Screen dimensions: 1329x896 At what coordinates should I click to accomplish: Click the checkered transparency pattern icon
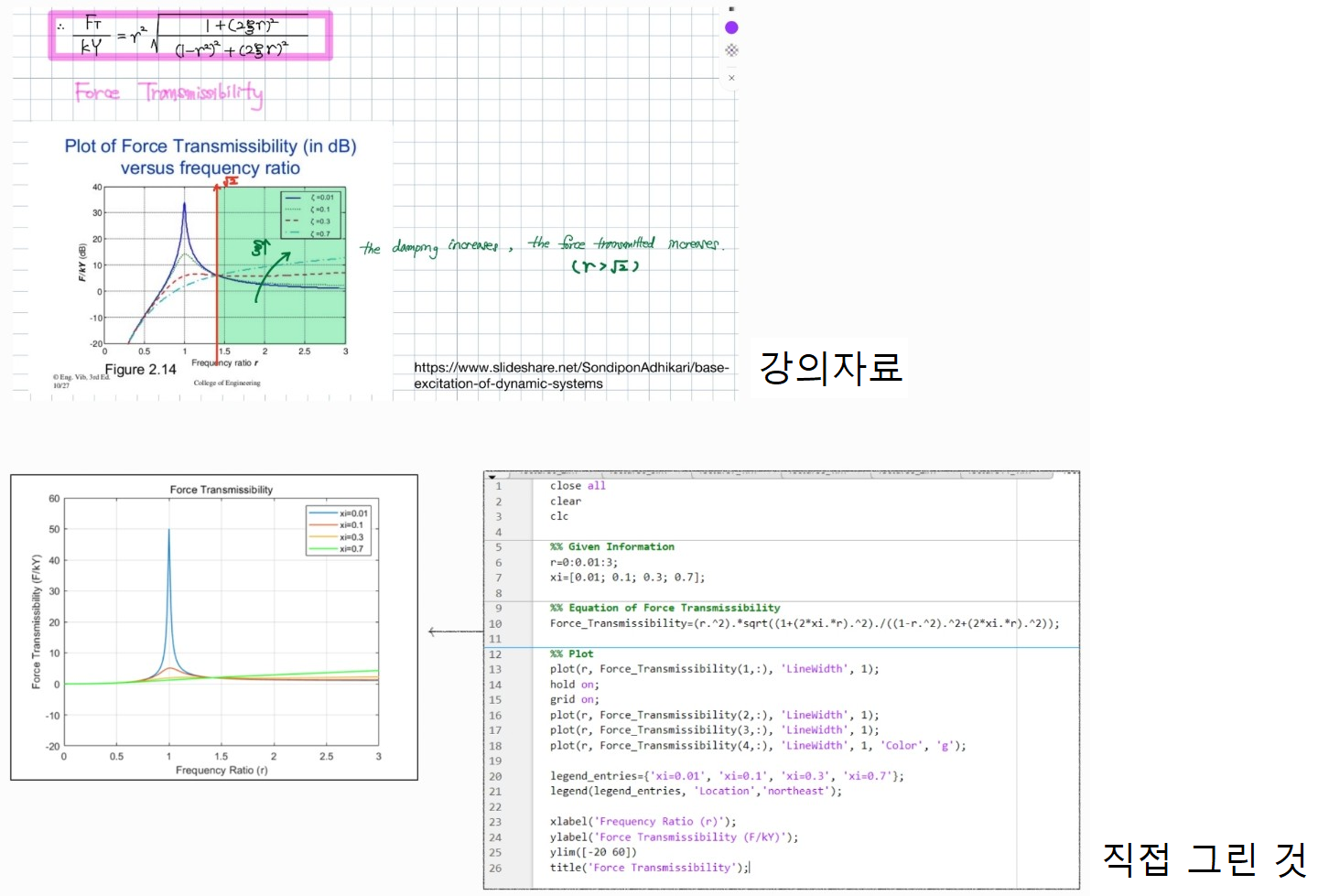[731, 50]
